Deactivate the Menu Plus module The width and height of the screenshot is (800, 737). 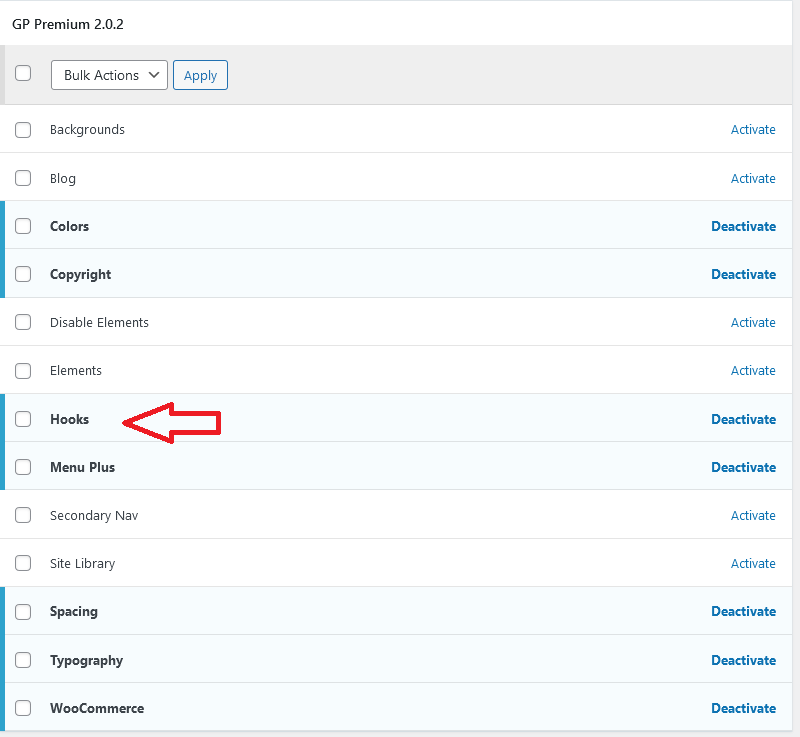[743, 467]
